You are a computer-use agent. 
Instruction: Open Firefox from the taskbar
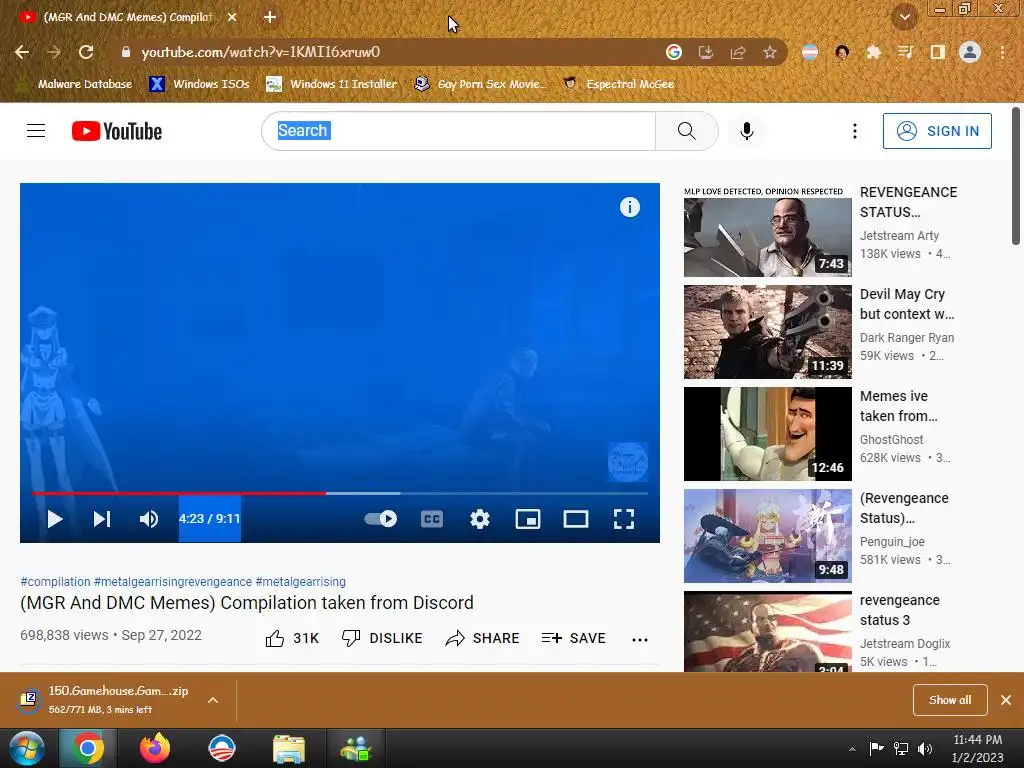pyautogui.click(x=155, y=748)
